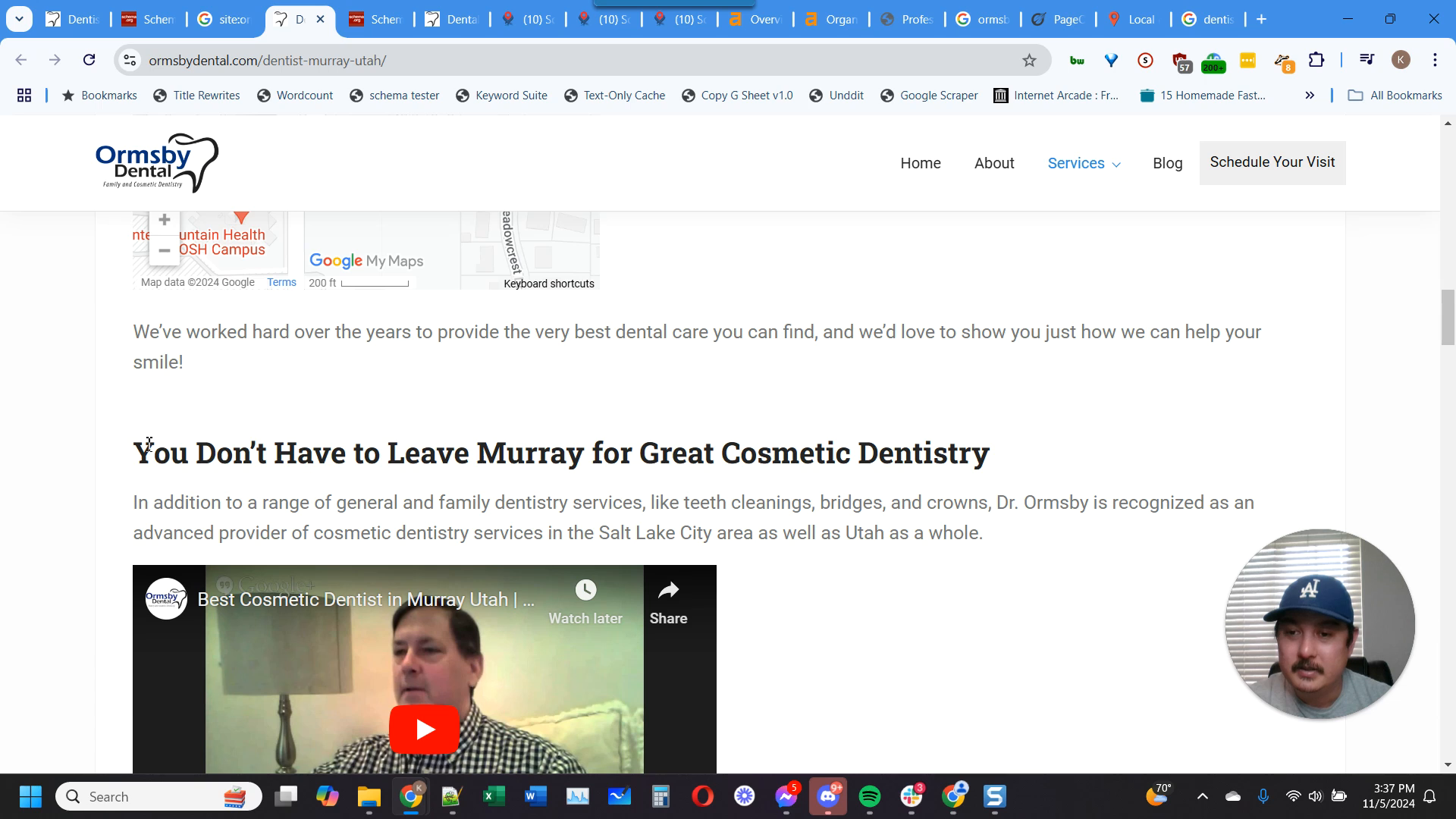Open Spotify from the taskbar
Screen dimensions: 1456x819
tap(870, 796)
